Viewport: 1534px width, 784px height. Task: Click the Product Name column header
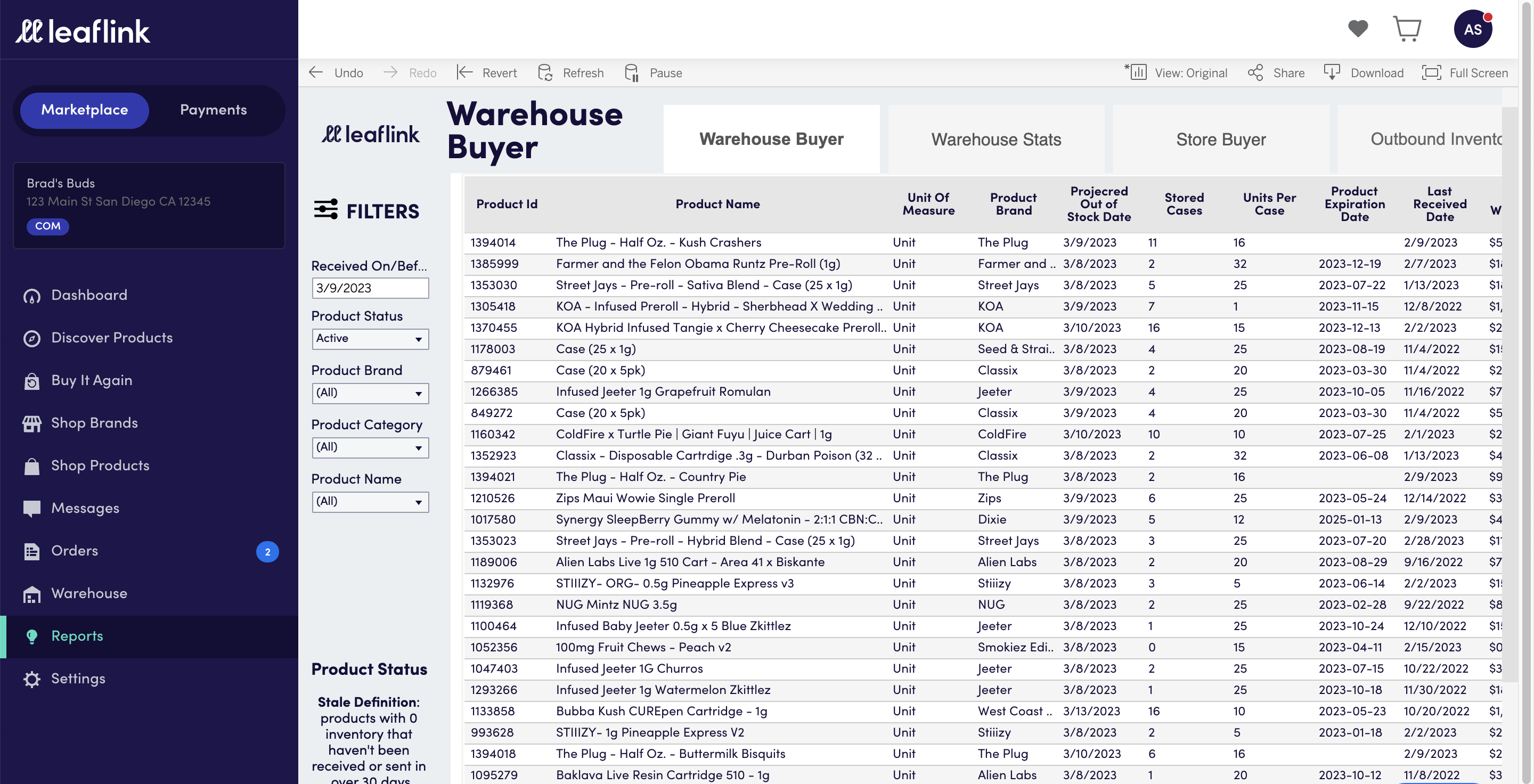pos(717,204)
